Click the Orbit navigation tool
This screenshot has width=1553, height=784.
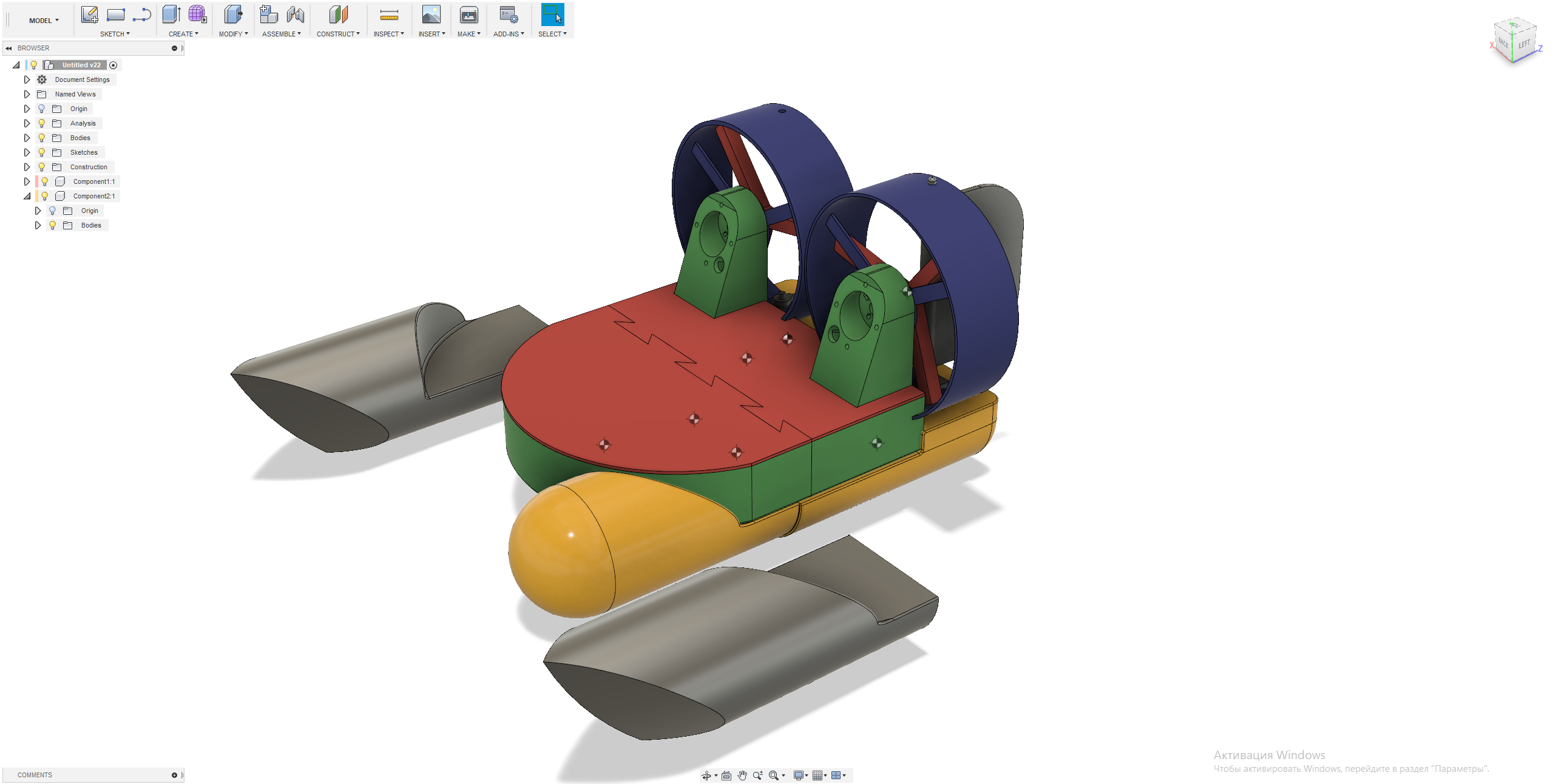(706, 776)
